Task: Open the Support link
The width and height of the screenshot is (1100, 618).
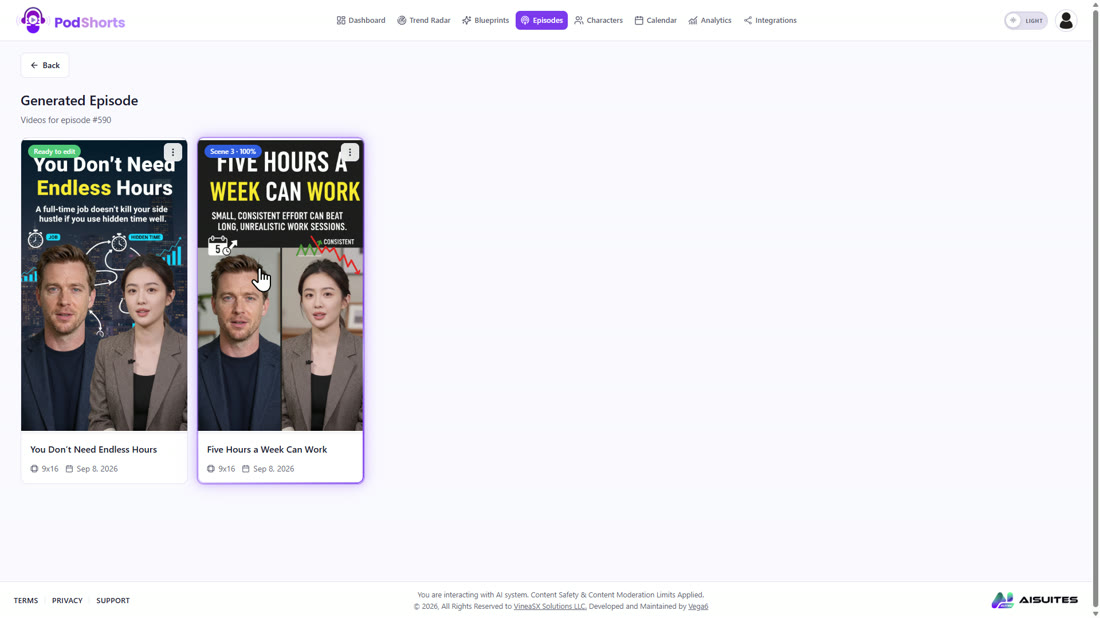Action: [x=113, y=600]
